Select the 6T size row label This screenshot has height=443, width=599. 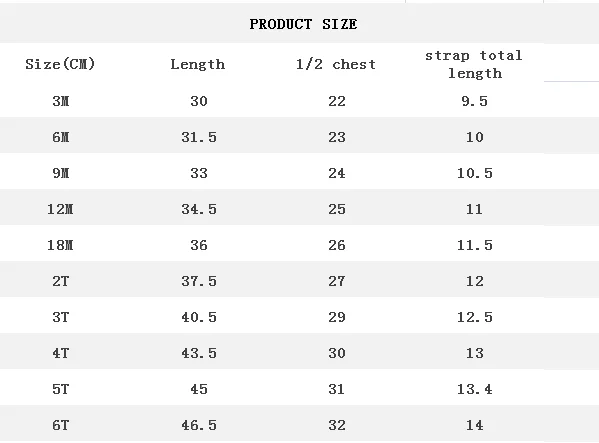(61, 425)
